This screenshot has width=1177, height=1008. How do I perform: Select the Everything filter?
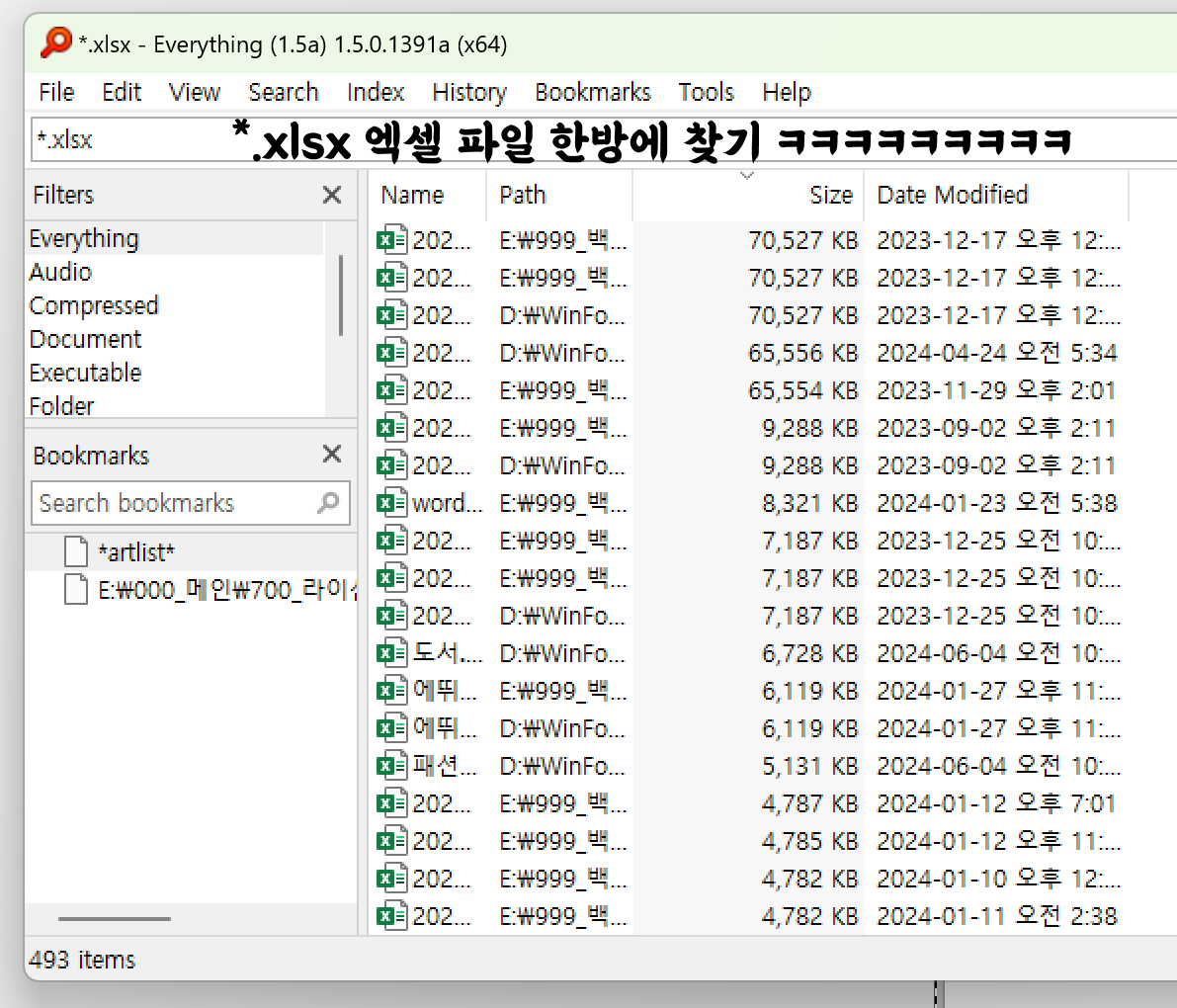coord(176,239)
